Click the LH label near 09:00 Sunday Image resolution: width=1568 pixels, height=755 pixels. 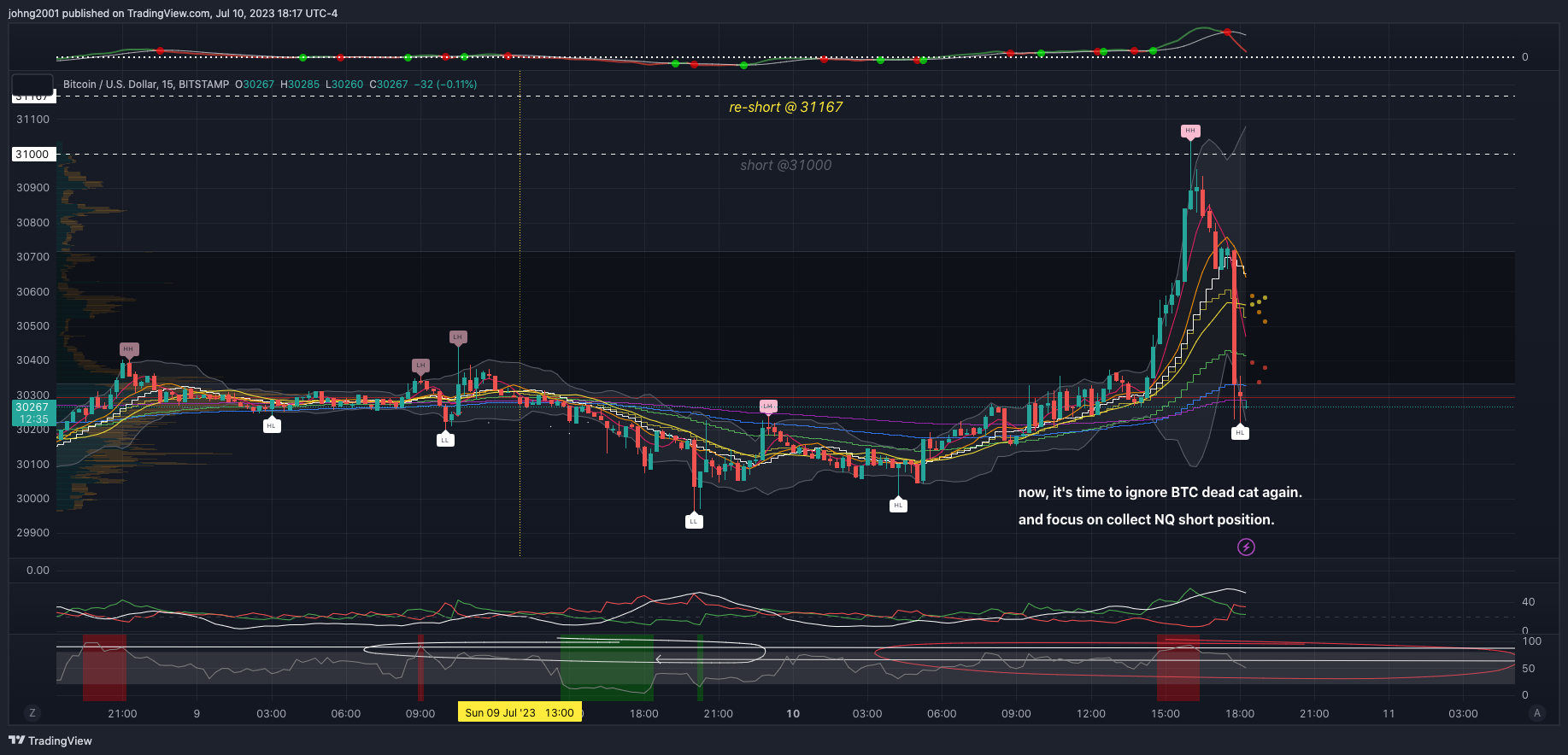coord(420,366)
